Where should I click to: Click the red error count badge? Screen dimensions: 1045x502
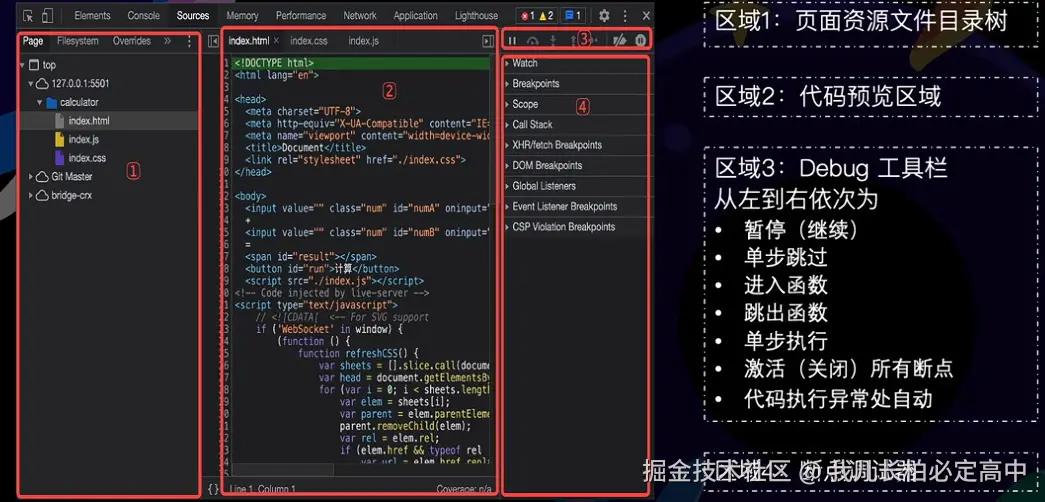pos(528,16)
